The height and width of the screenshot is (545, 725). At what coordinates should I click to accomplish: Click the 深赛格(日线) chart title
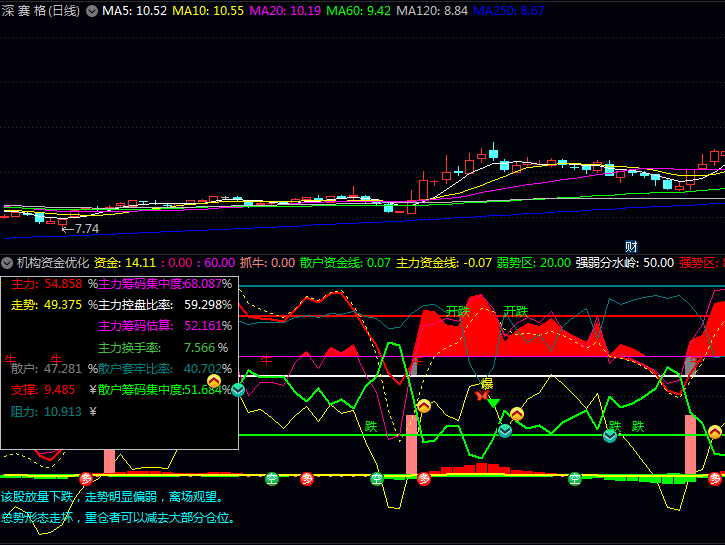click(42, 11)
